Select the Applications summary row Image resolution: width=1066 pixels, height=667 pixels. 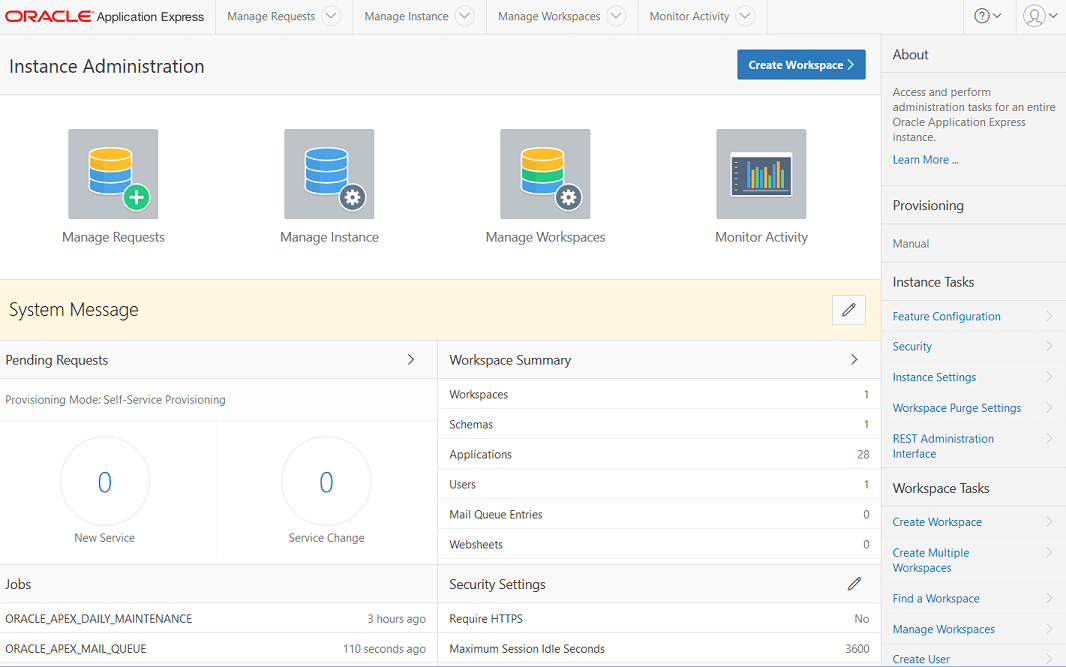tap(659, 454)
